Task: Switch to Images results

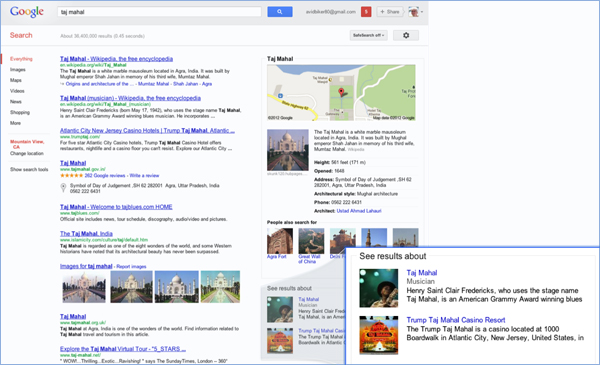Action: [18, 70]
